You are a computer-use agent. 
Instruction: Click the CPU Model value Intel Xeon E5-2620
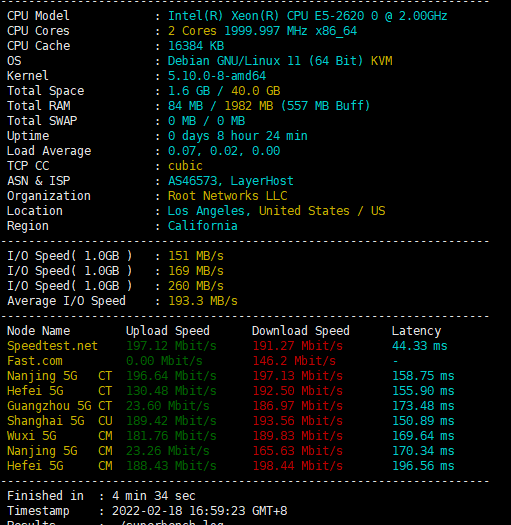tap(307, 16)
